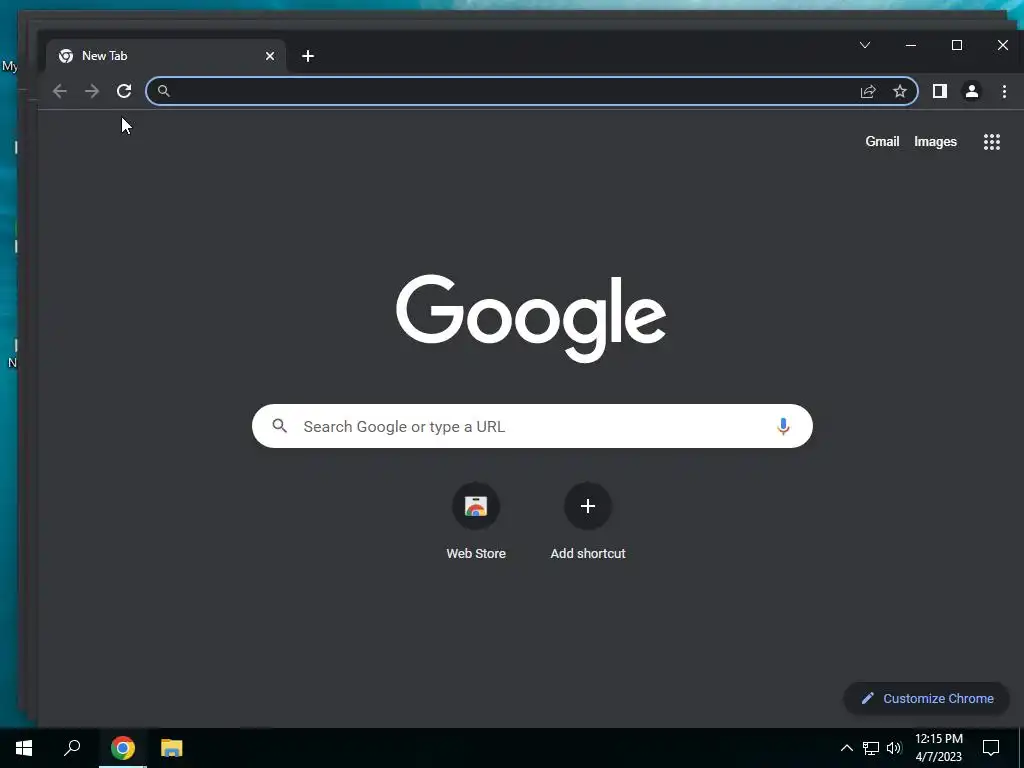
Task: Click the browser forward arrow
Action: click(92, 91)
